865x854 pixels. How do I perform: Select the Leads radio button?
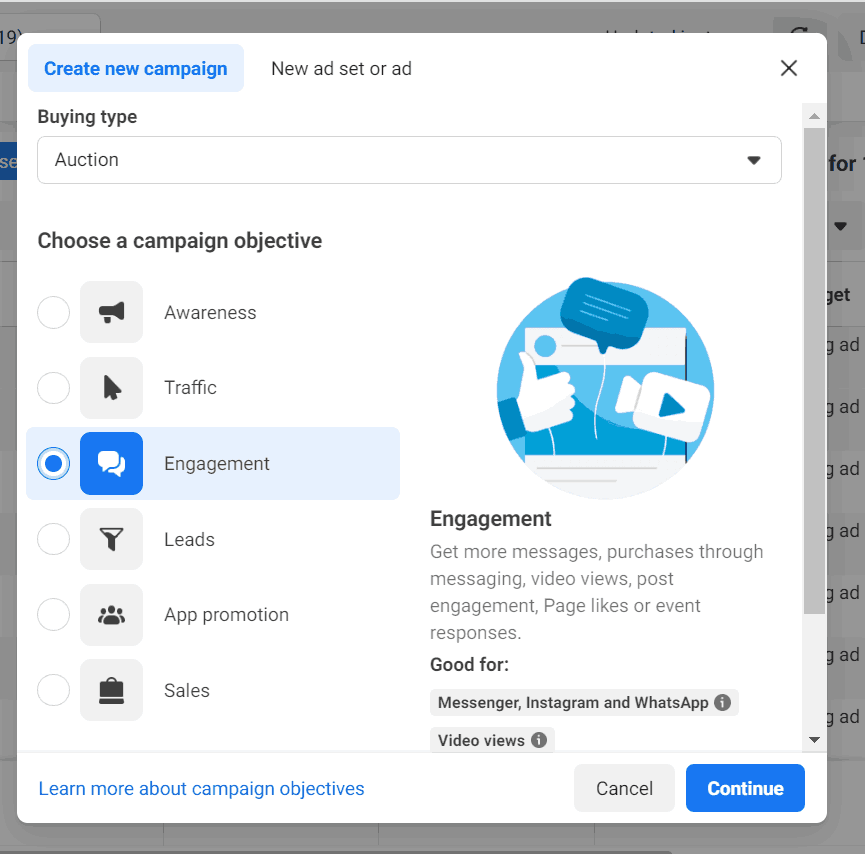(x=54, y=540)
